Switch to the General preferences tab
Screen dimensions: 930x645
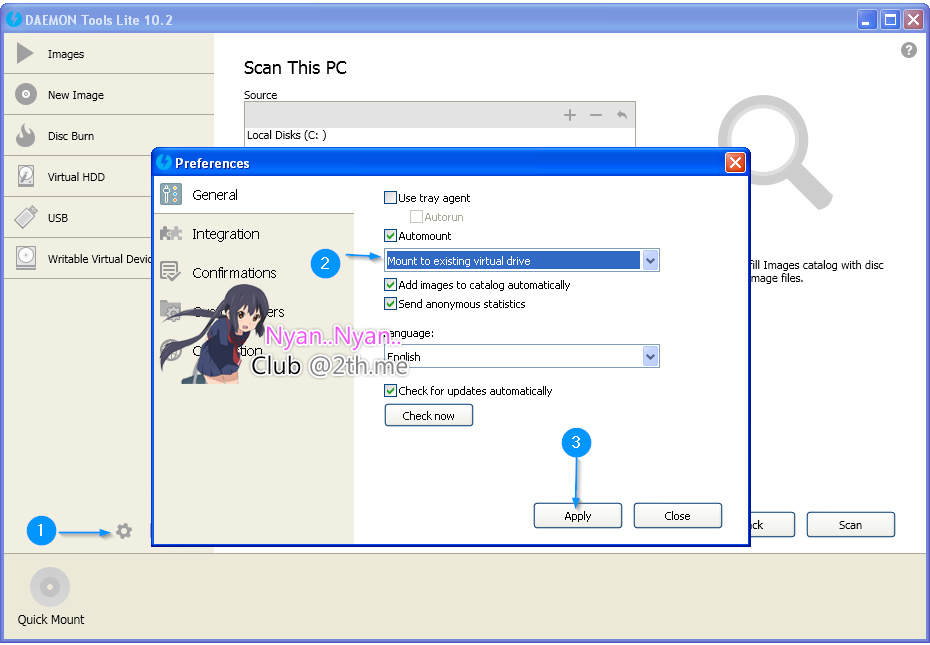[254, 195]
